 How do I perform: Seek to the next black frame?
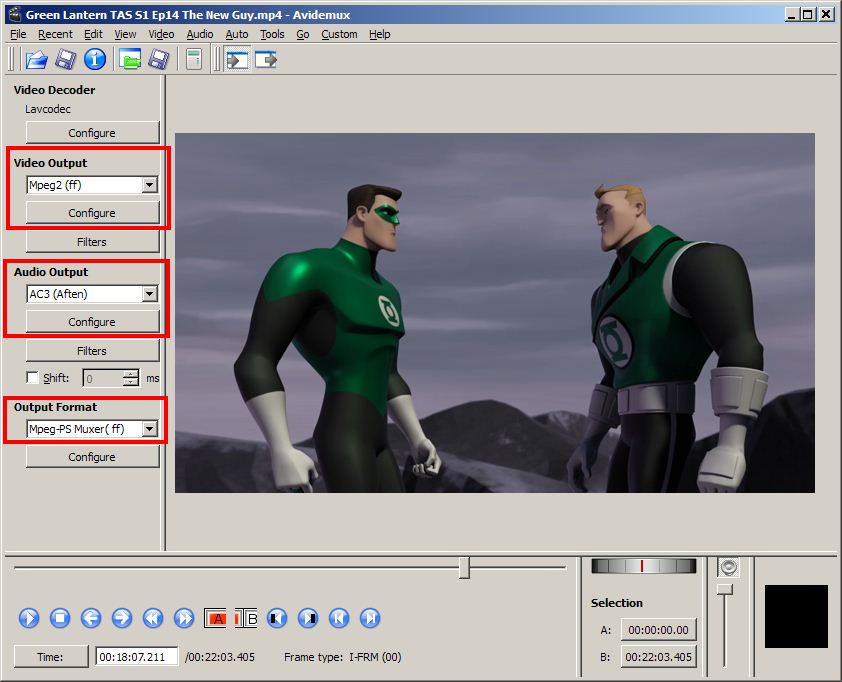tap(308, 618)
